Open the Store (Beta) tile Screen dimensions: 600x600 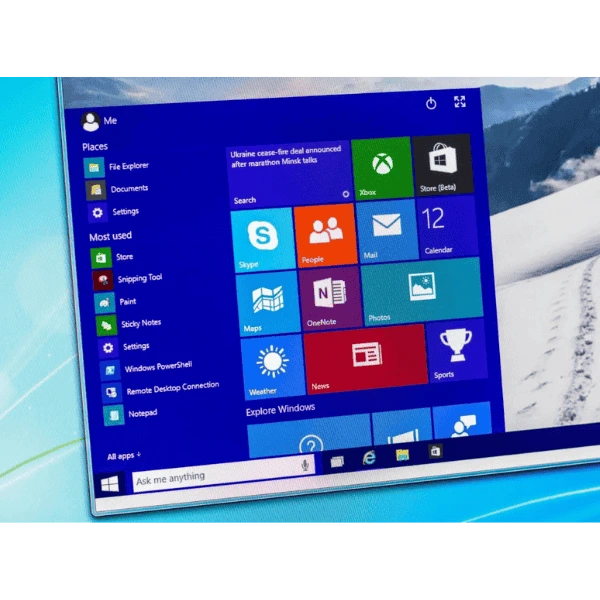click(442, 165)
